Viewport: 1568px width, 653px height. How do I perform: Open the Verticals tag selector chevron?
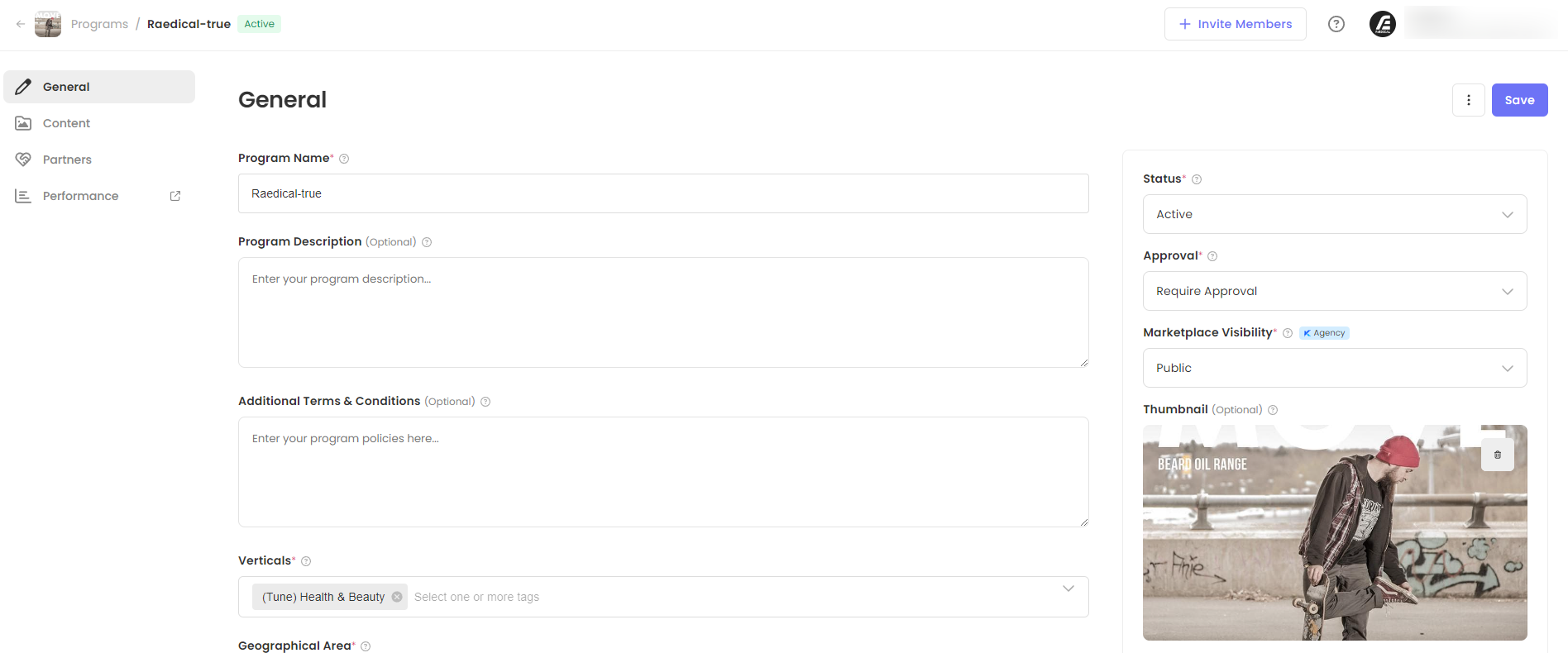tap(1068, 589)
